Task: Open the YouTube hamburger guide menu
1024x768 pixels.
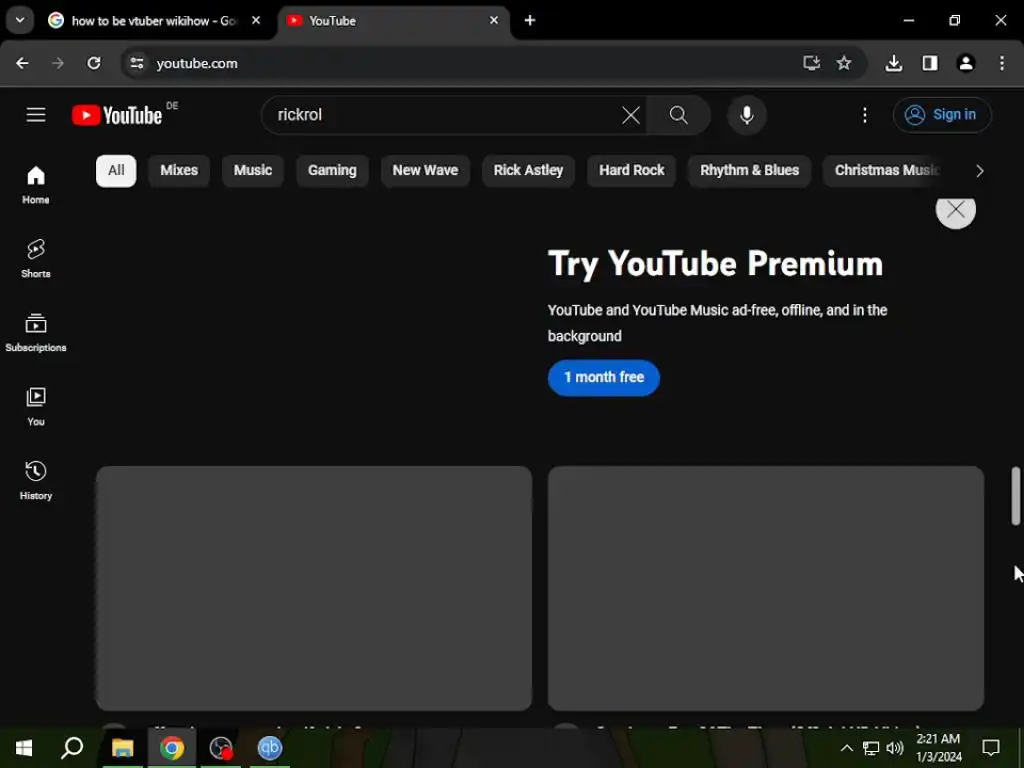Action: pyautogui.click(x=36, y=115)
